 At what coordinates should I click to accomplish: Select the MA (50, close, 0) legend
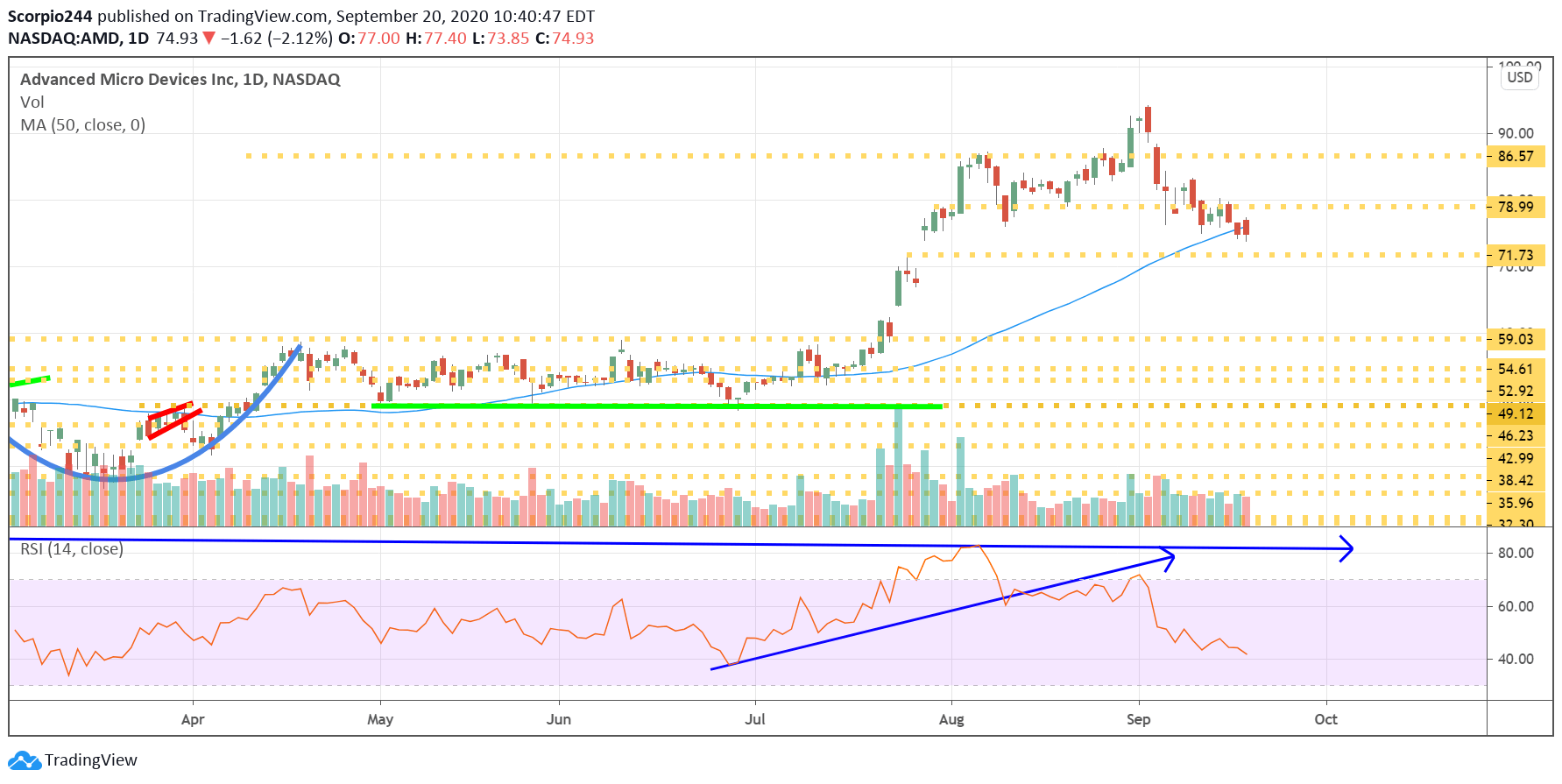pos(83,125)
